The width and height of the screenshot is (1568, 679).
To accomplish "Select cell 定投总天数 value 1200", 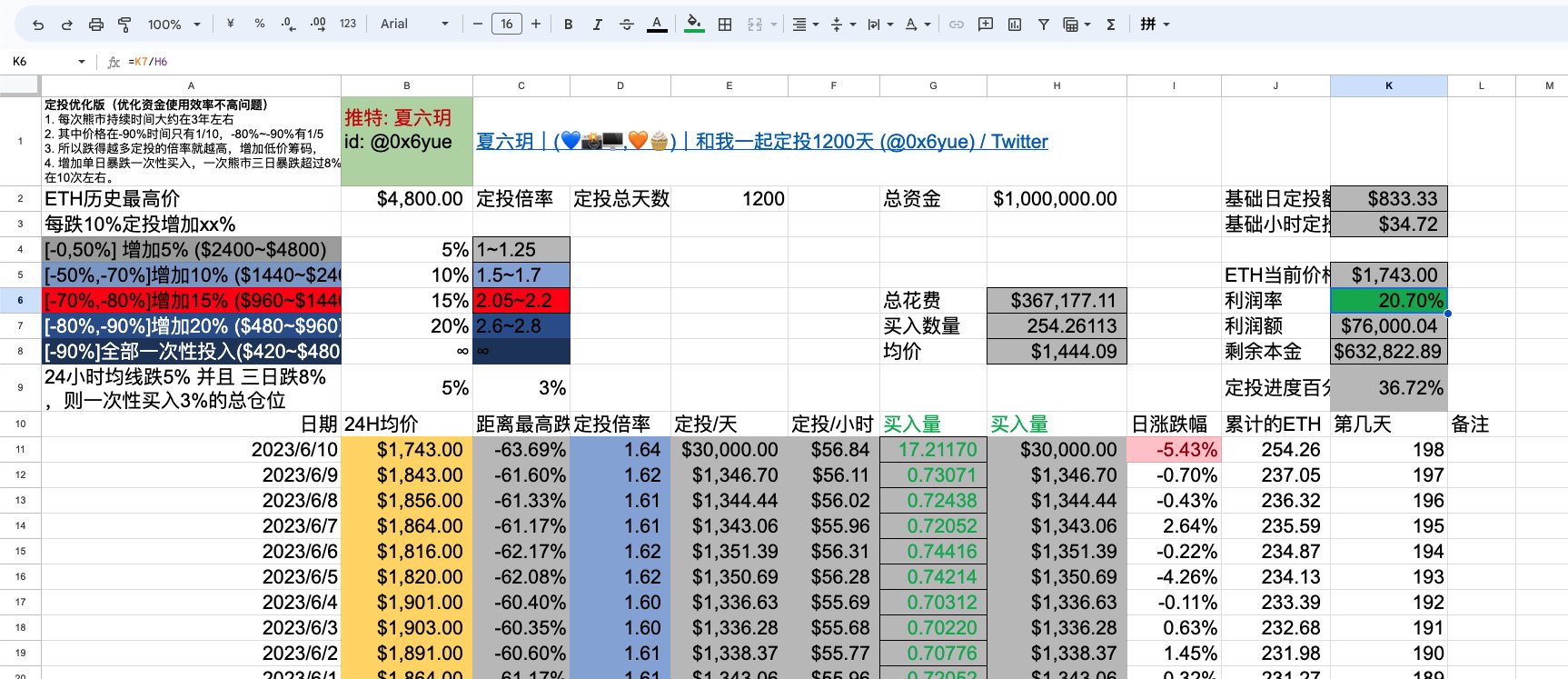I will point(729,198).
